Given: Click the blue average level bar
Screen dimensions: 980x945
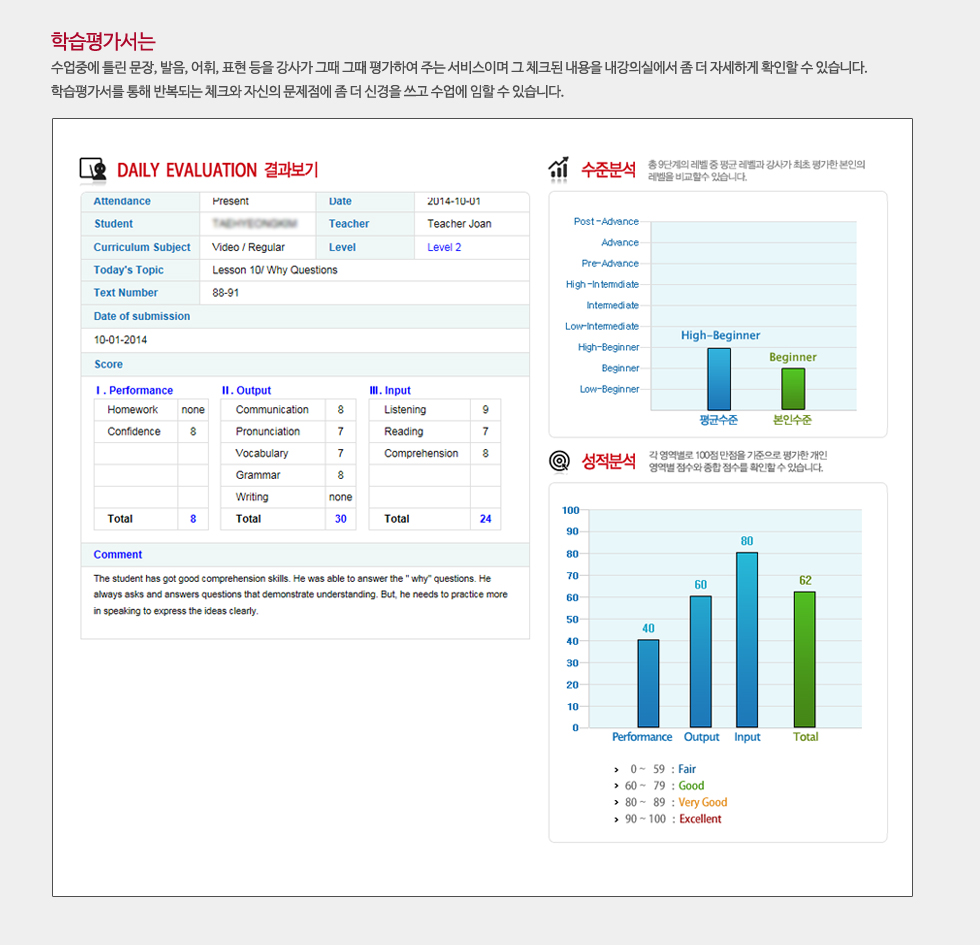Looking at the screenshot, I should click(719, 378).
